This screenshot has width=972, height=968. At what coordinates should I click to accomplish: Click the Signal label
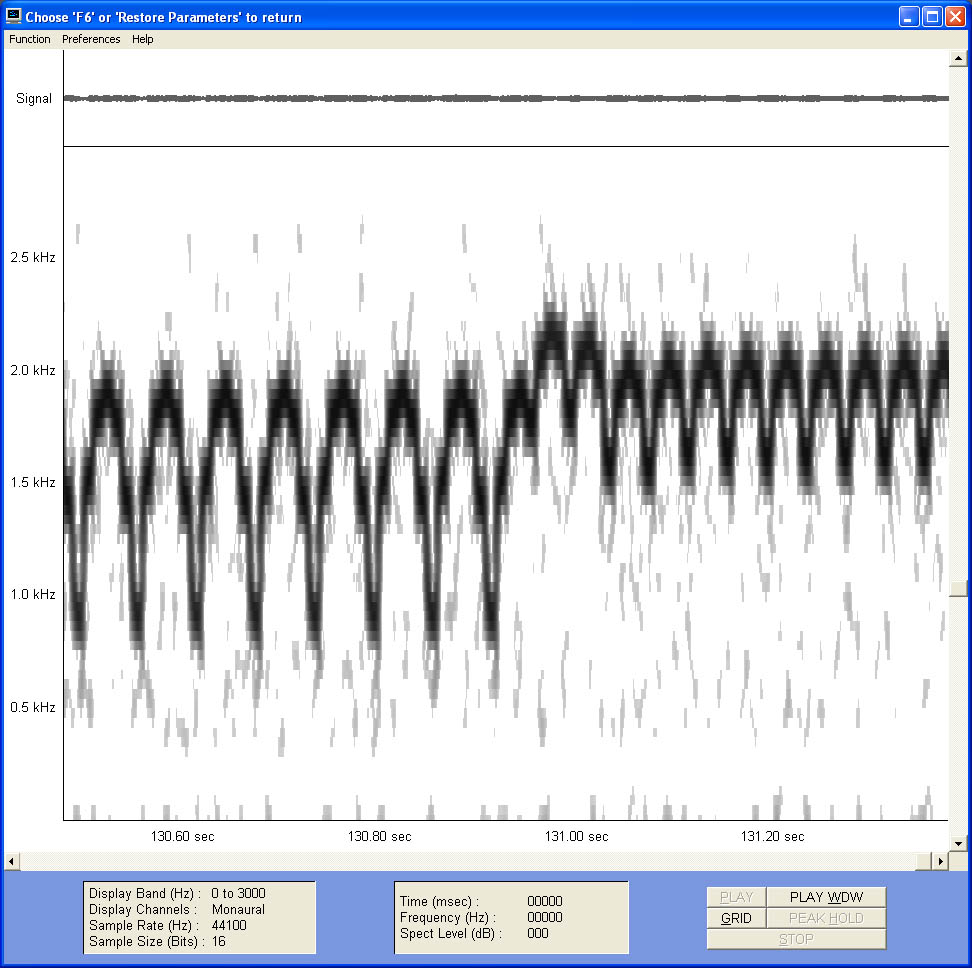click(x=34, y=99)
